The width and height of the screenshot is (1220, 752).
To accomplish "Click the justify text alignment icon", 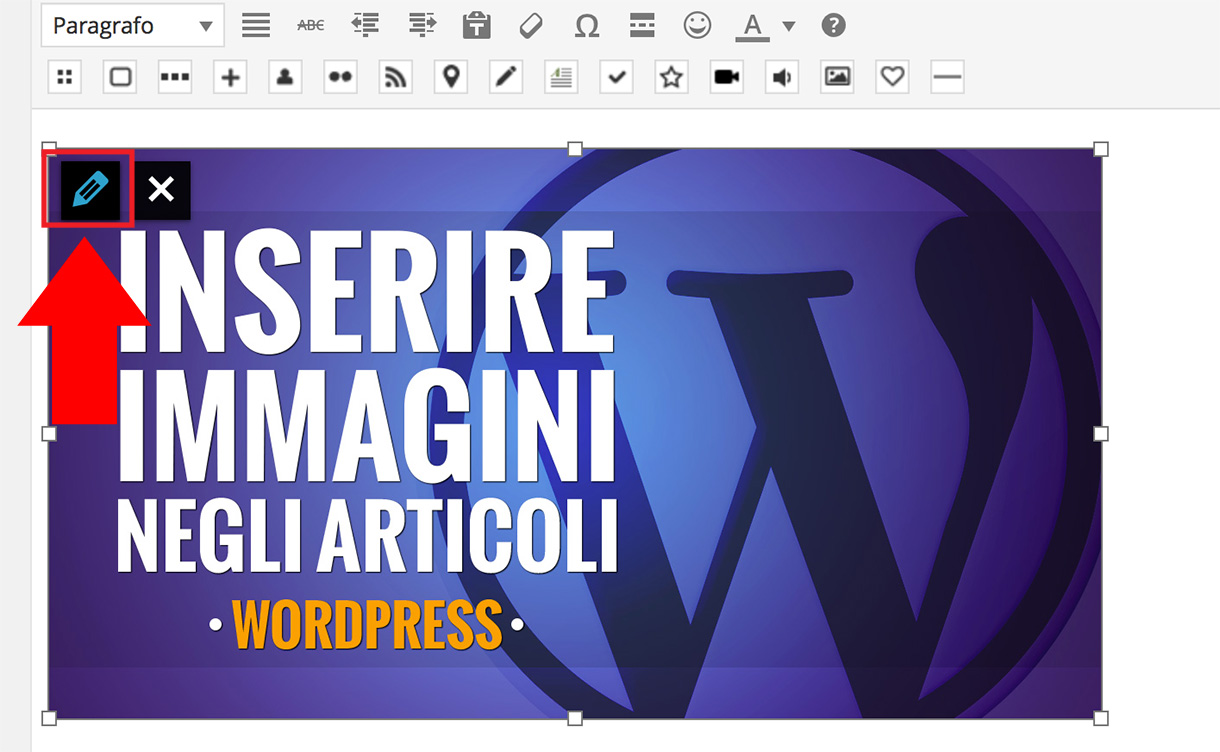I will coord(256,25).
